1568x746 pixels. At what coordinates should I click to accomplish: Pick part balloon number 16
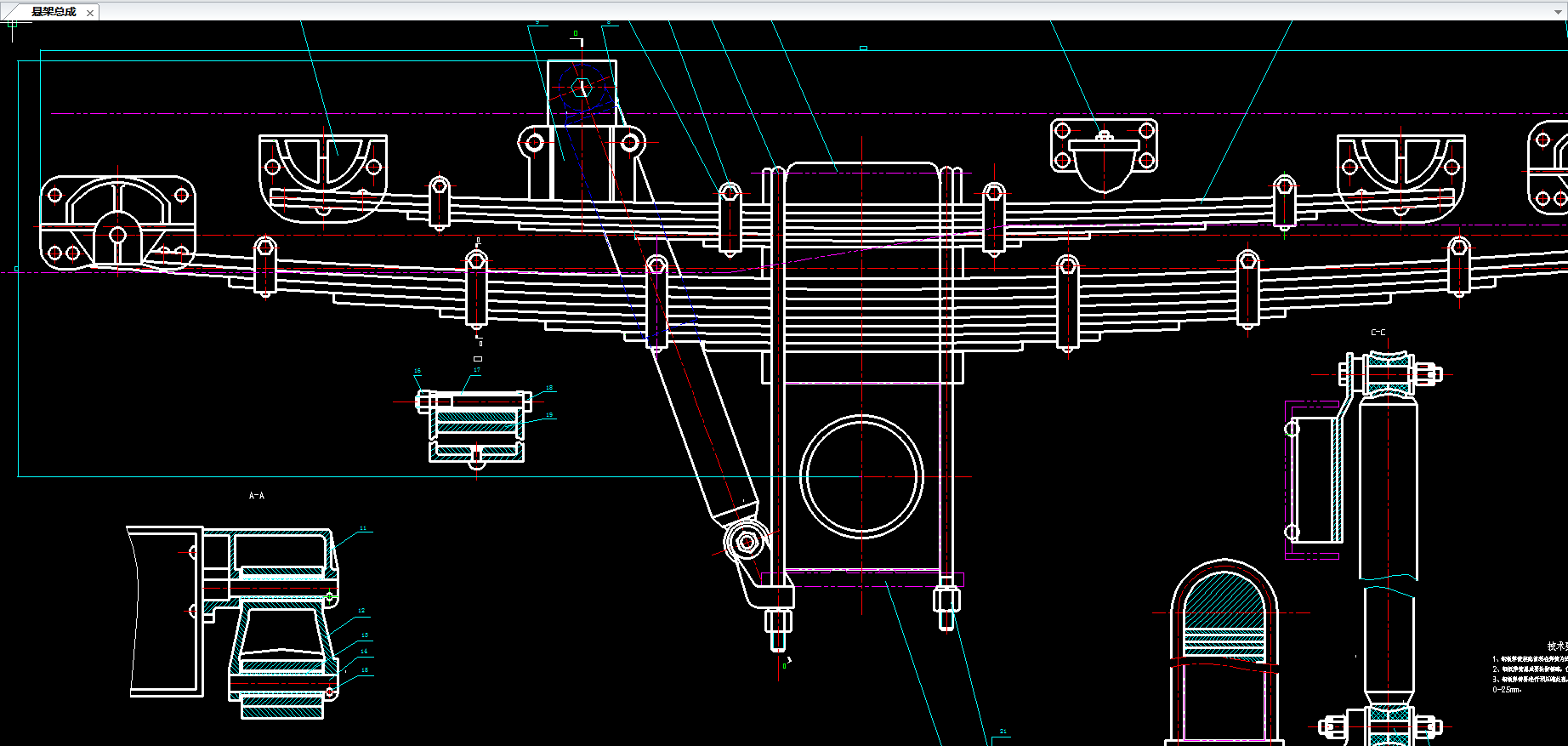tap(418, 372)
